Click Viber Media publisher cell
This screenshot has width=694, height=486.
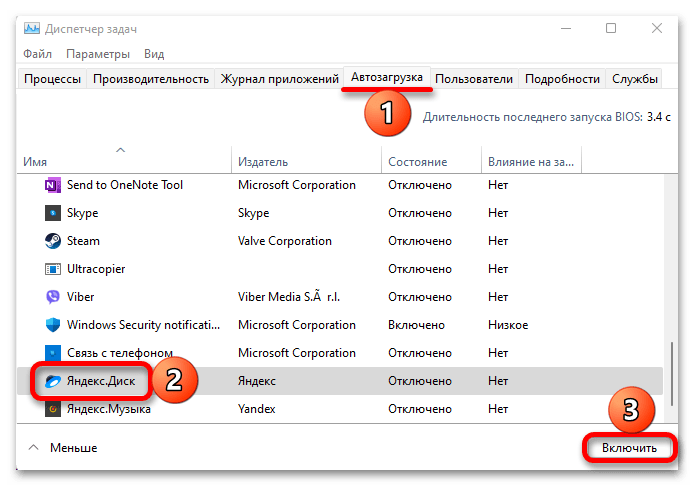pos(289,297)
